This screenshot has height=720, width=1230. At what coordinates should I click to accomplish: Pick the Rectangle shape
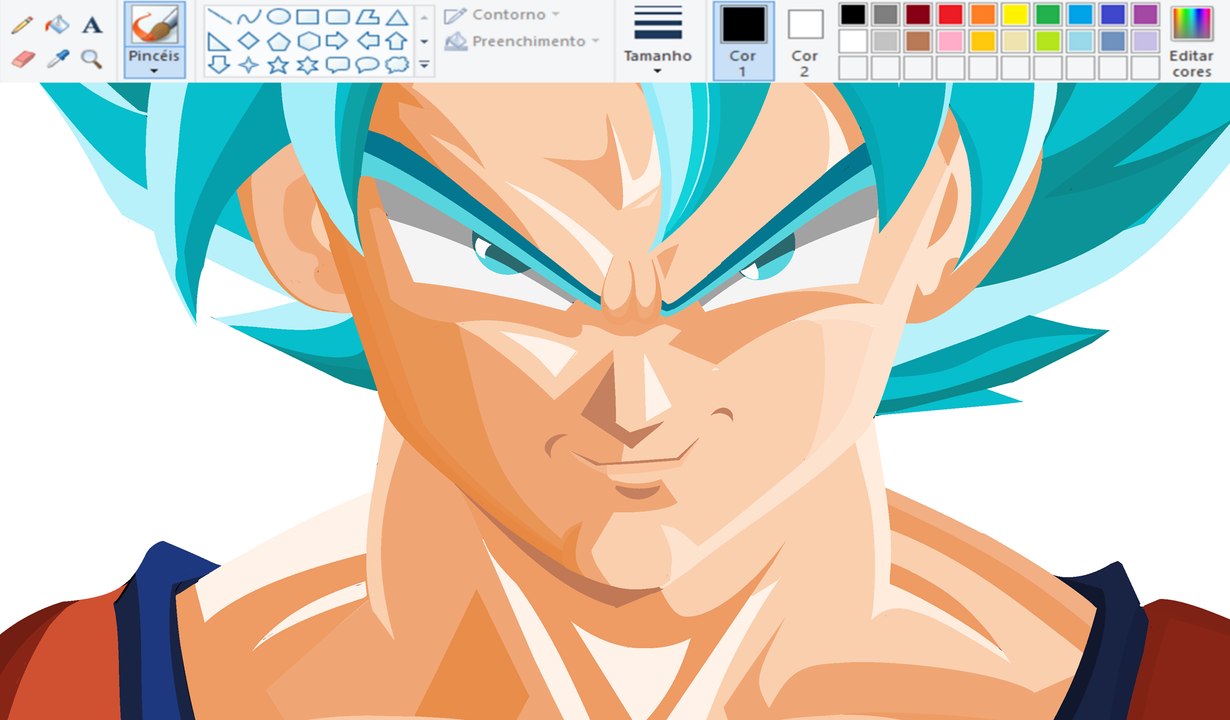(x=308, y=17)
